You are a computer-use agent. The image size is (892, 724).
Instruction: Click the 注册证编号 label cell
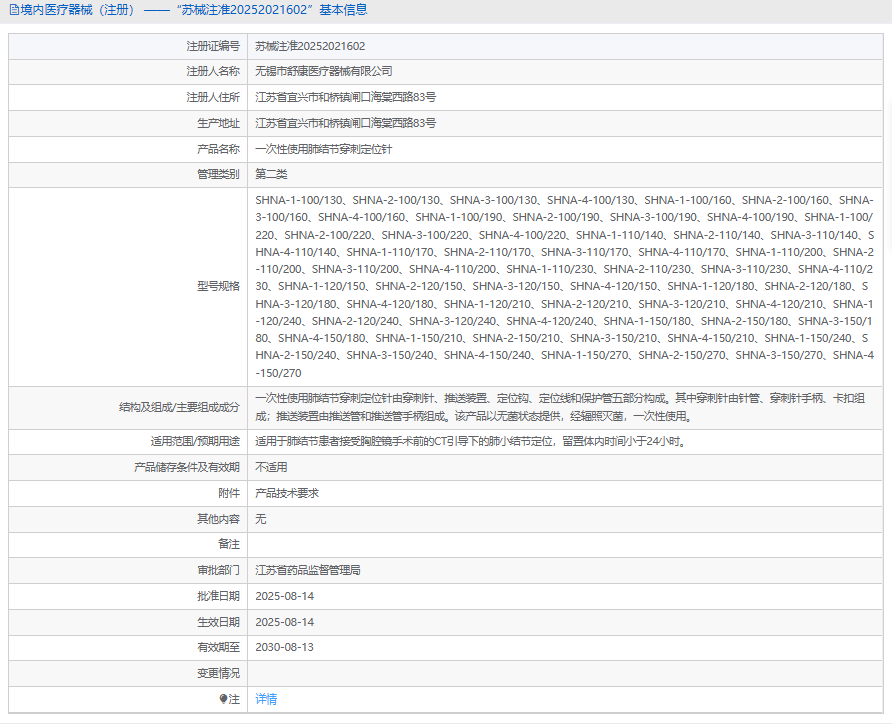coord(128,46)
